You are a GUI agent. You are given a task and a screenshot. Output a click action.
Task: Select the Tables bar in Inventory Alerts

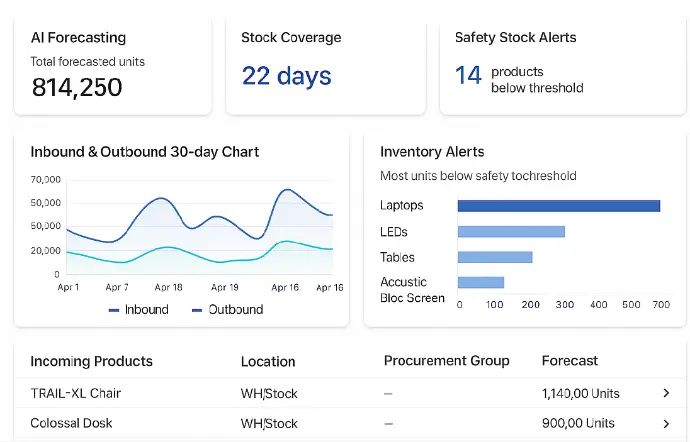tap(494, 257)
